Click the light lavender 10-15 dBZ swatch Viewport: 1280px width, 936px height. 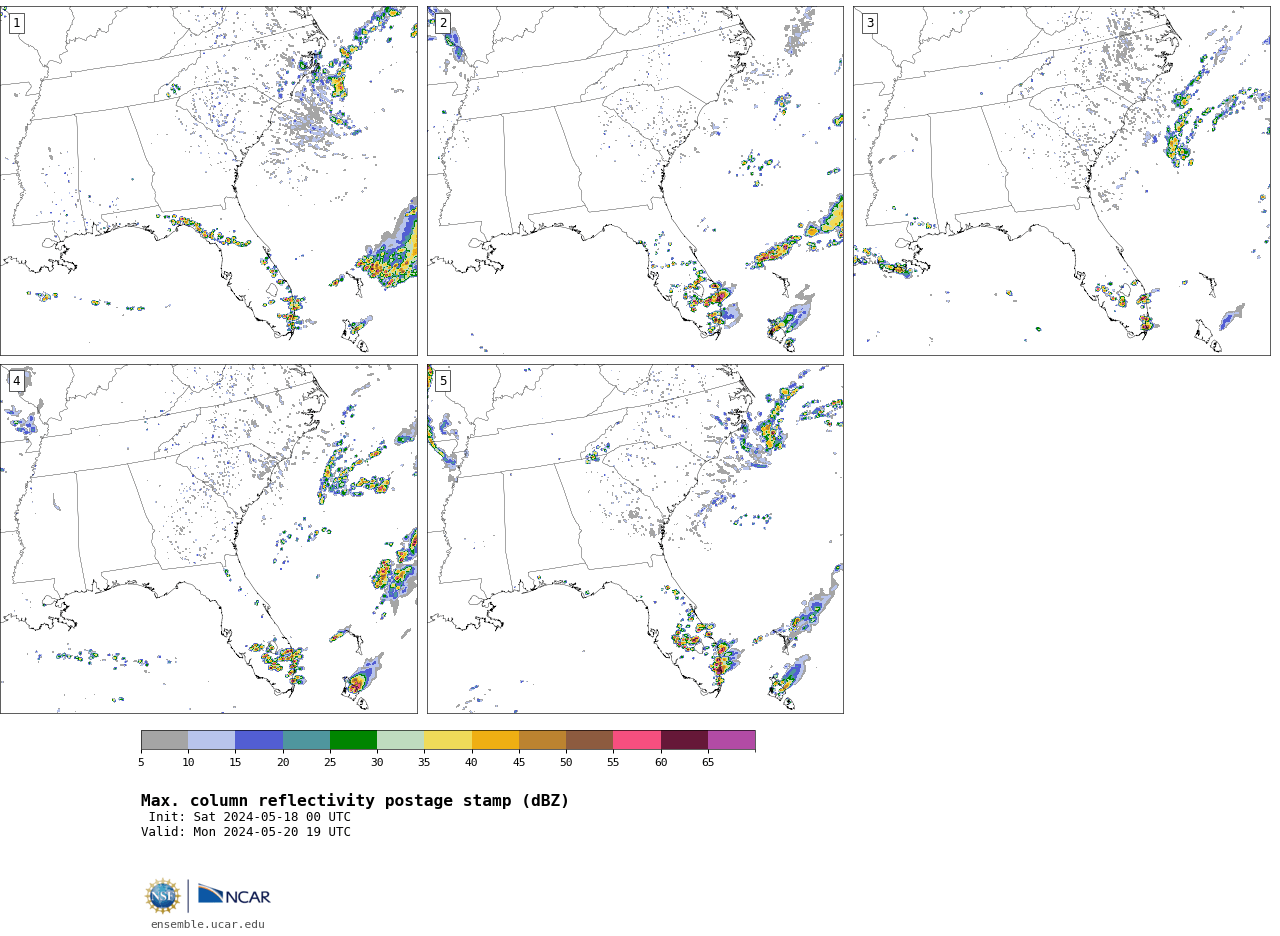tap(211, 740)
